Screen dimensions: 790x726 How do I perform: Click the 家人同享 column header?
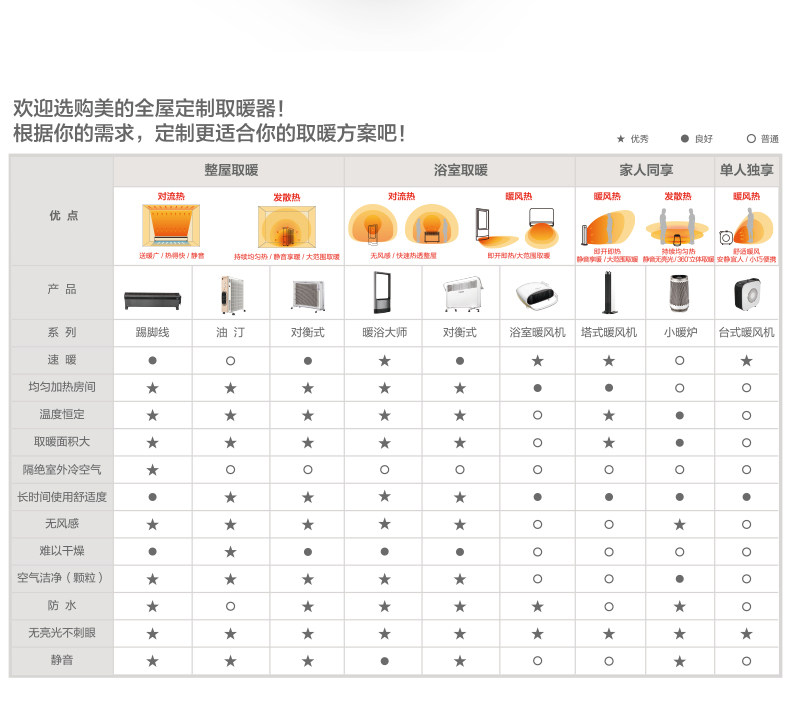(646, 170)
